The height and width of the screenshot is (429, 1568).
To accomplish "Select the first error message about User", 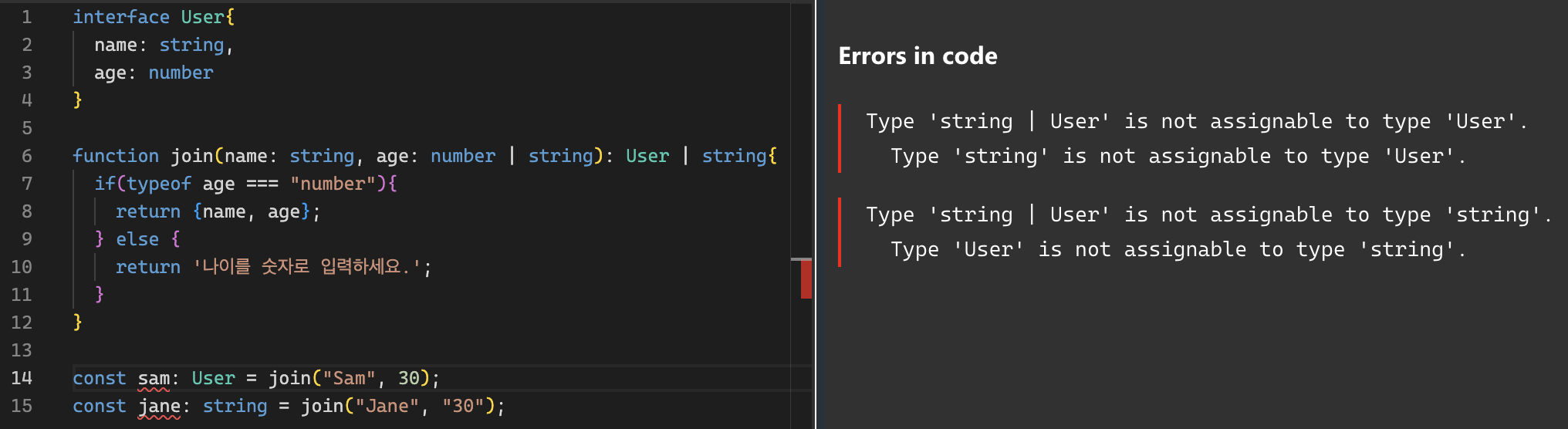I will (x=1196, y=138).
